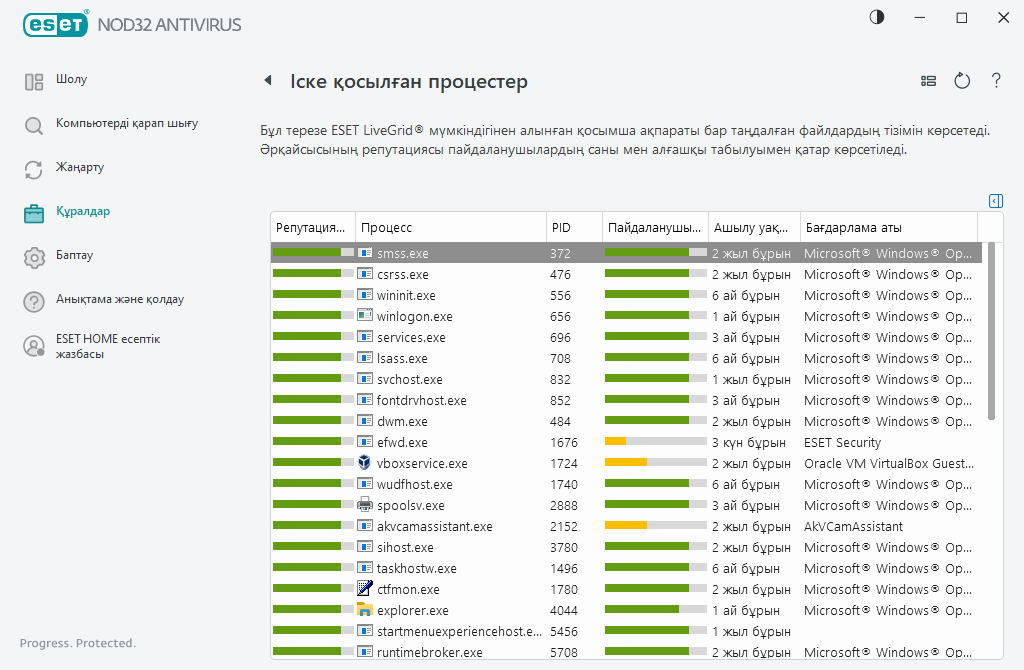The image size is (1024, 670).
Task: Click the refresh process list icon
Action: [962, 81]
